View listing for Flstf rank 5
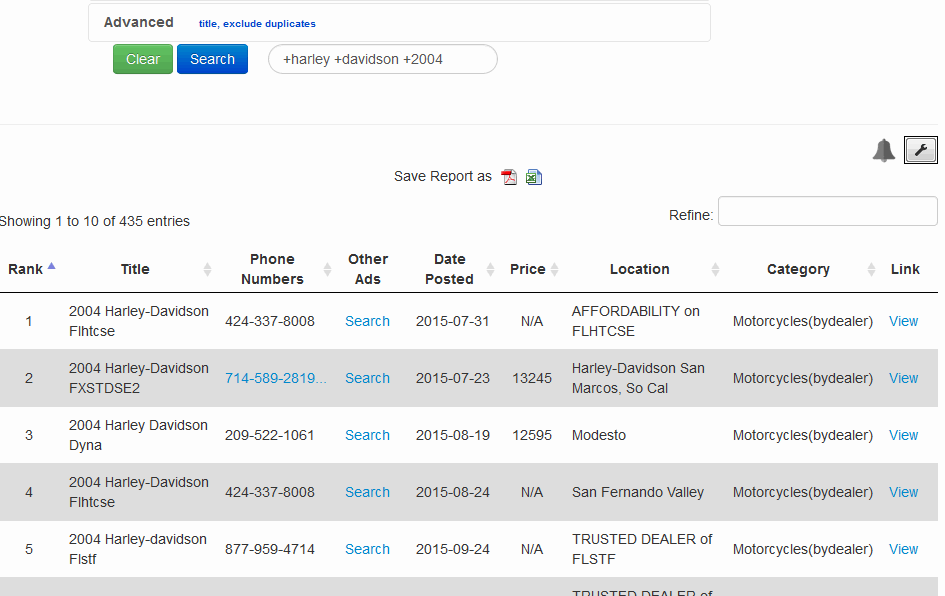The width and height of the screenshot is (945, 596). 903,549
